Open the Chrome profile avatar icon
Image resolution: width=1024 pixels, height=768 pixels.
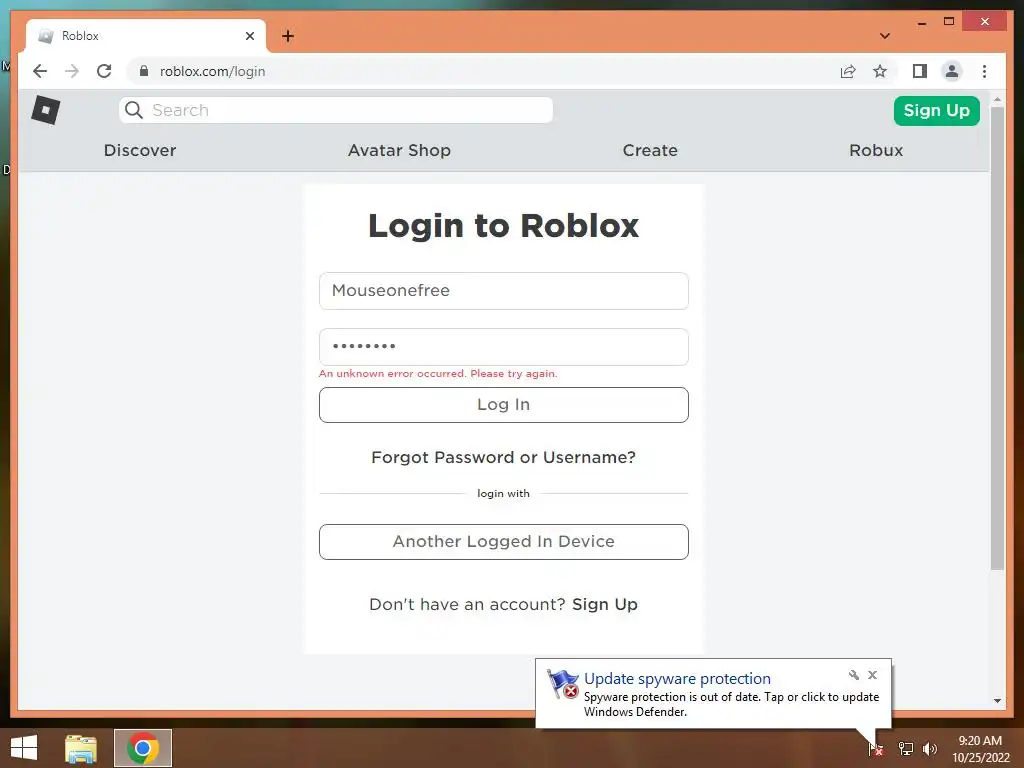(x=952, y=71)
